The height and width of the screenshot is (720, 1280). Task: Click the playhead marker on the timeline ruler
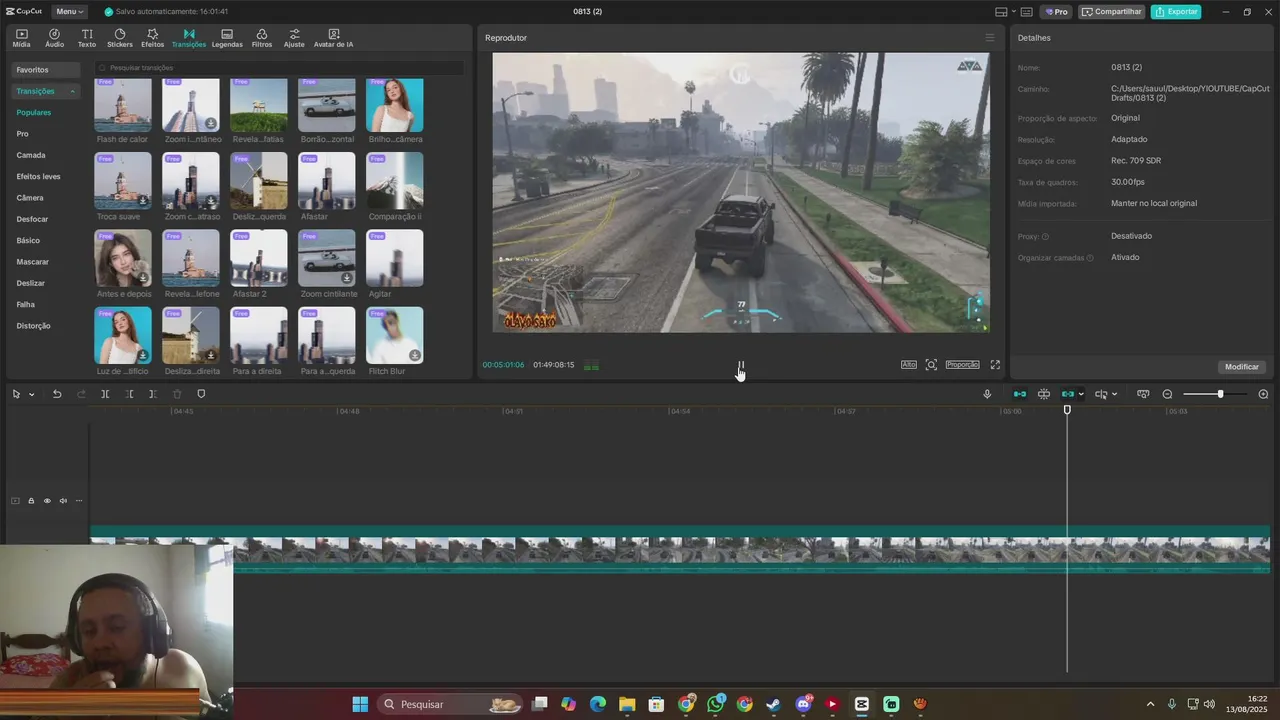[x=1067, y=410]
